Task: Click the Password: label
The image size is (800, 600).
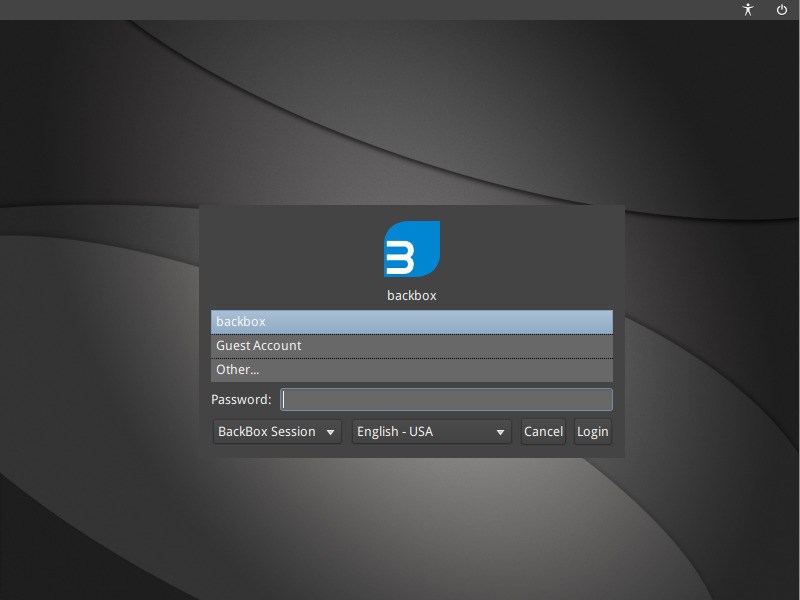Action: pos(241,399)
